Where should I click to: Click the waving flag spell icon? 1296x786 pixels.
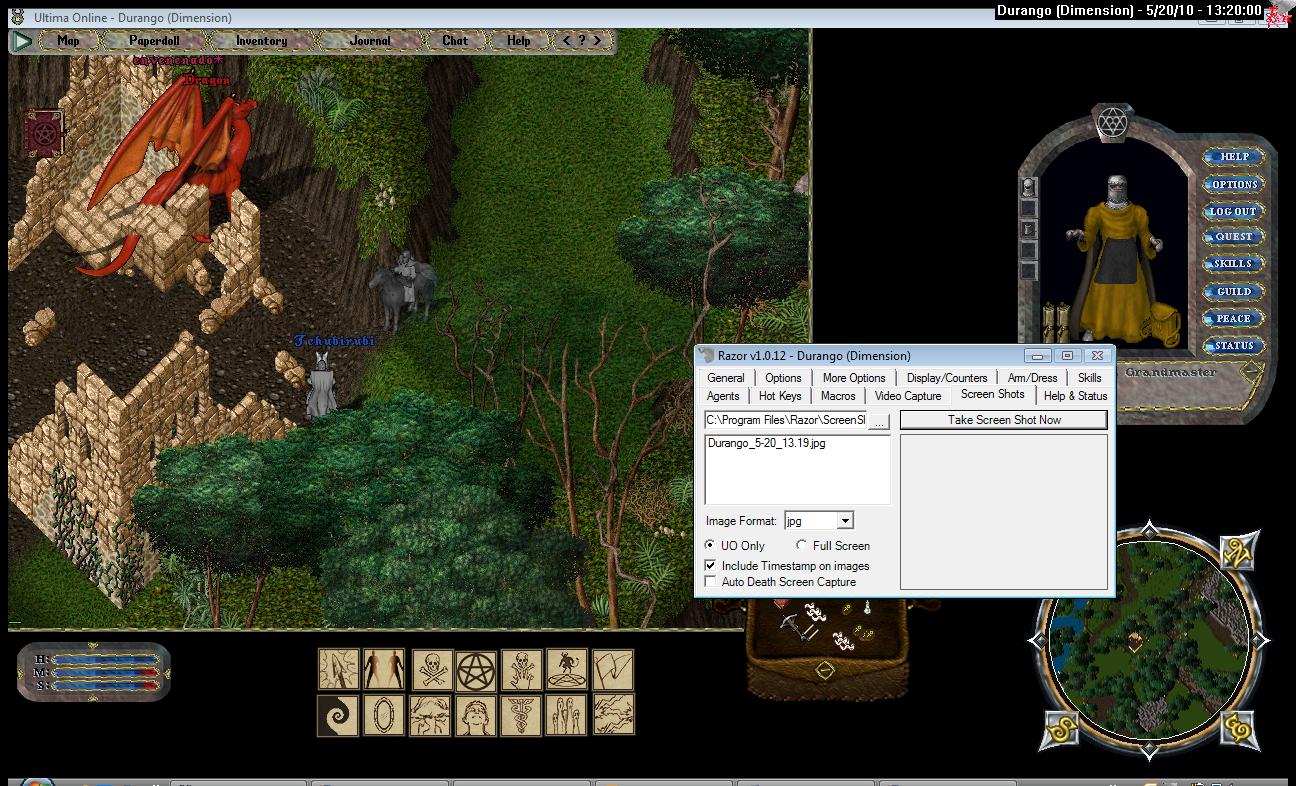coord(613,669)
